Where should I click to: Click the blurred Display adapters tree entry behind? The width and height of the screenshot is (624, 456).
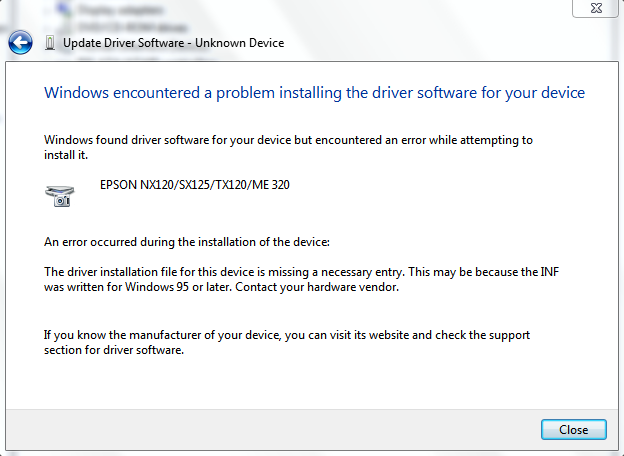pos(121,10)
